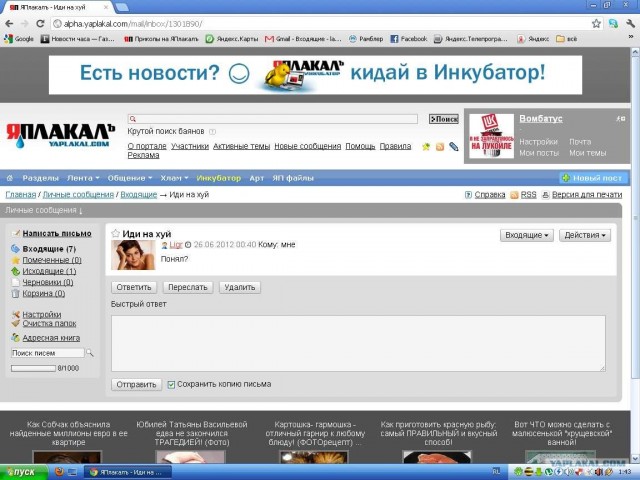The height and width of the screenshot is (480, 640).
Task: Click the Отправить button
Action: (136, 384)
